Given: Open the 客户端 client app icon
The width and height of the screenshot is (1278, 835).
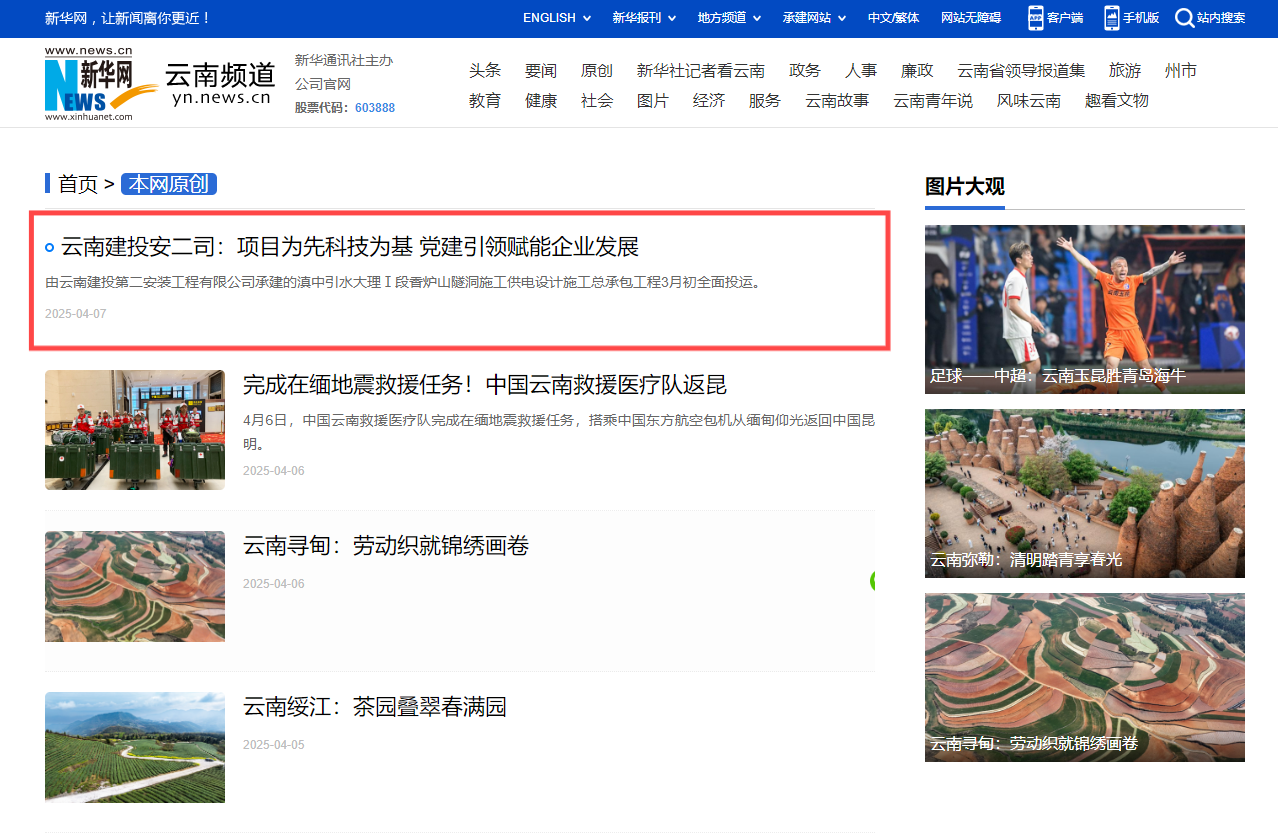Looking at the screenshot, I should coord(1035,18).
